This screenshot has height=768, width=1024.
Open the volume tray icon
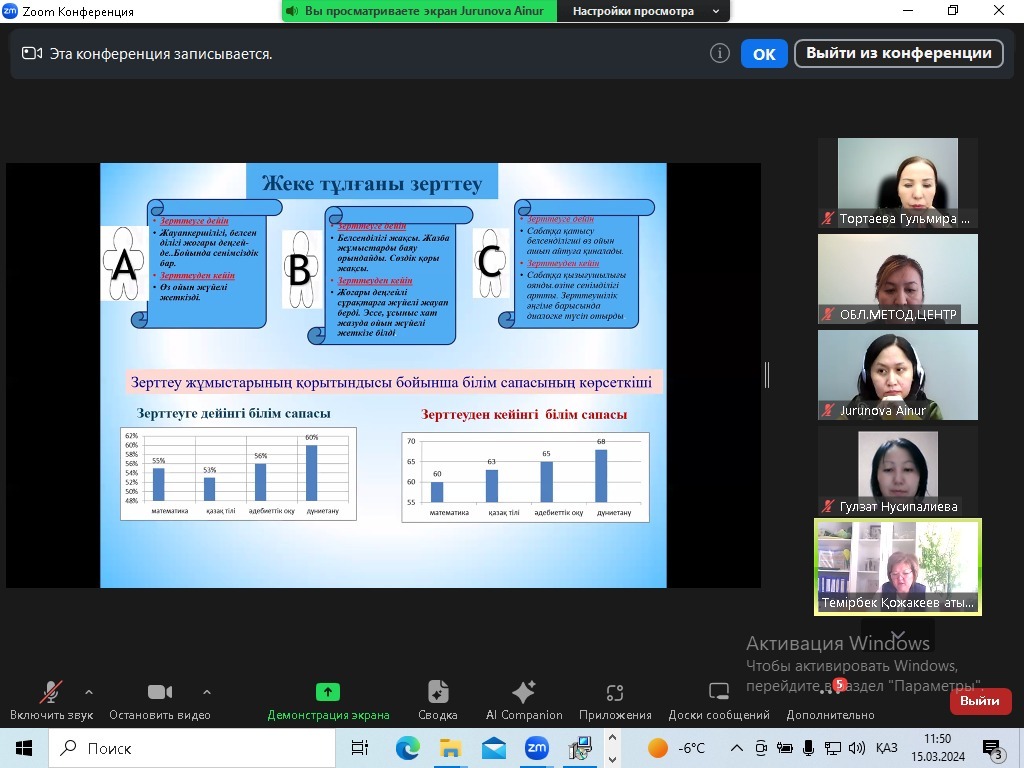pos(856,748)
